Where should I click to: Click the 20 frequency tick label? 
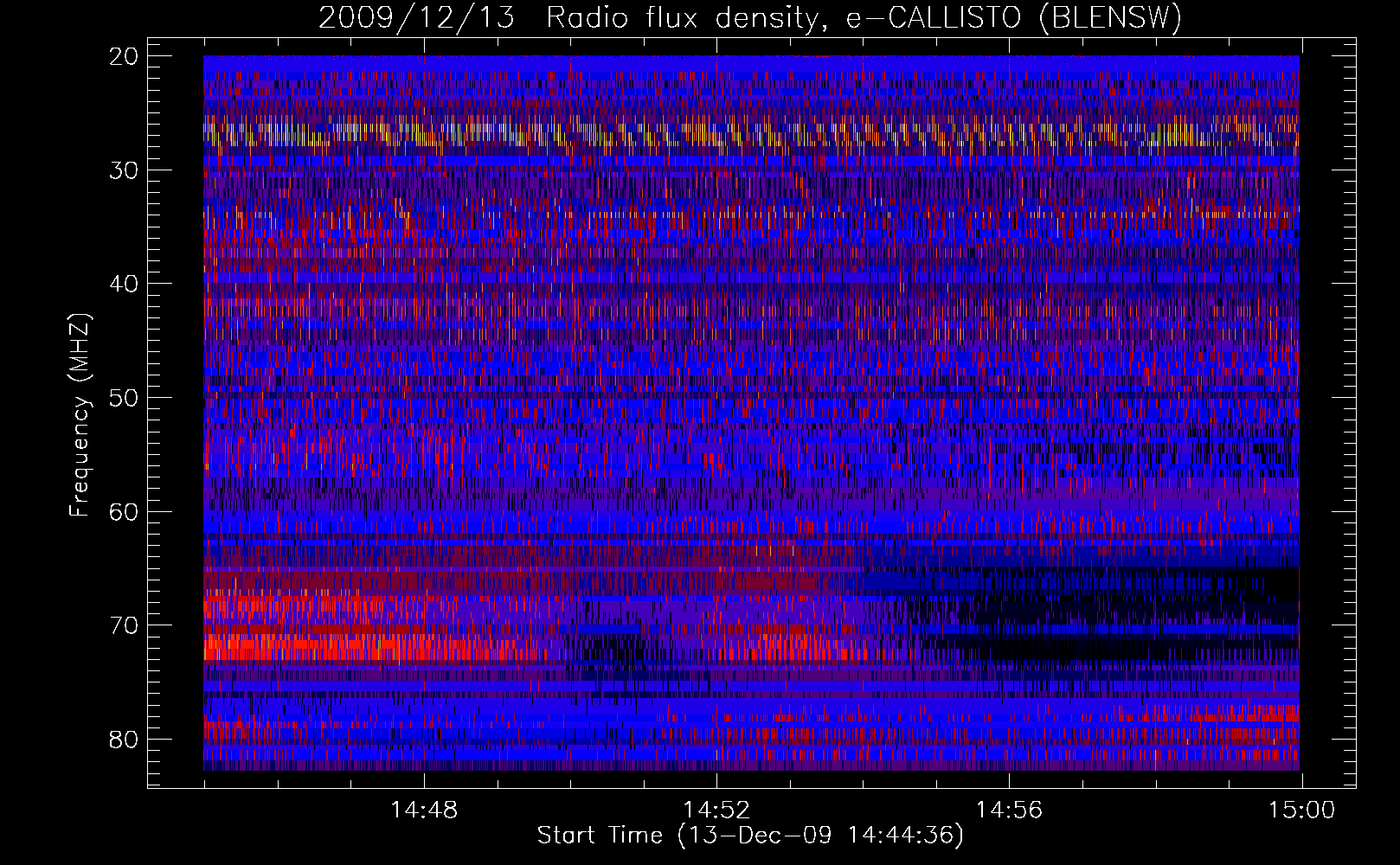[x=125, y=56]
